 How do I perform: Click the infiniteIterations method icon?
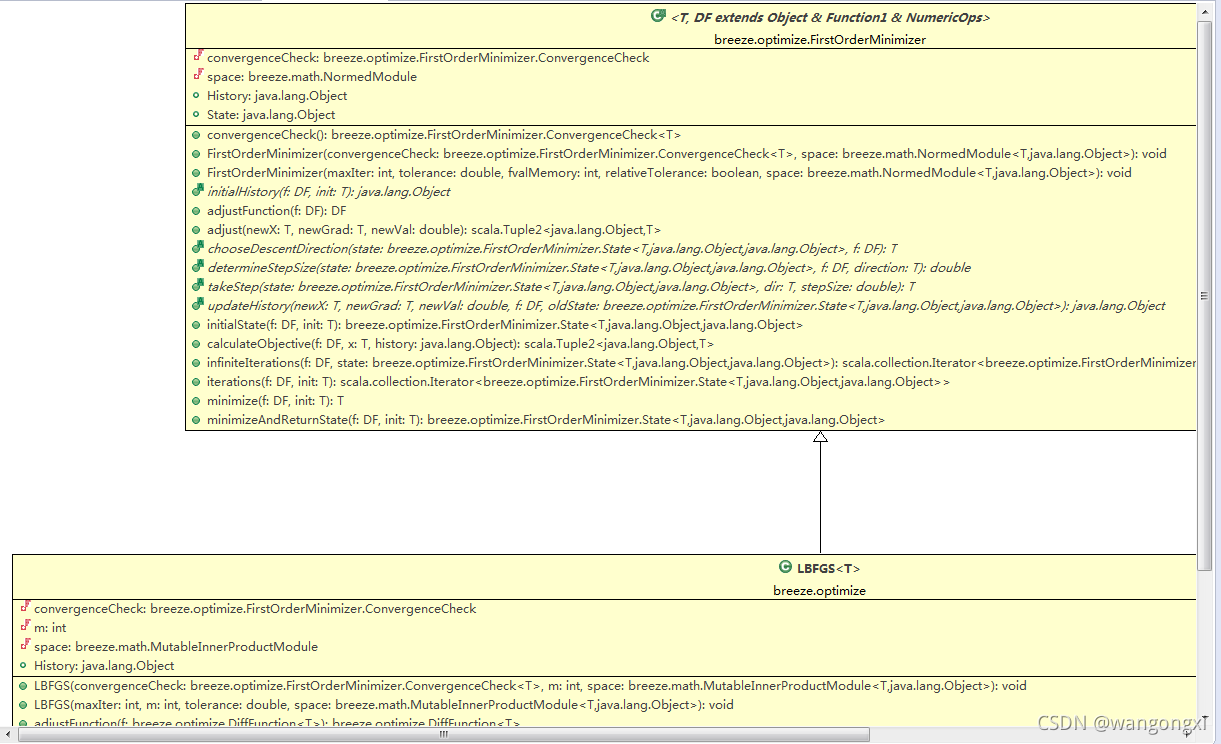click(x=197, y=363)
